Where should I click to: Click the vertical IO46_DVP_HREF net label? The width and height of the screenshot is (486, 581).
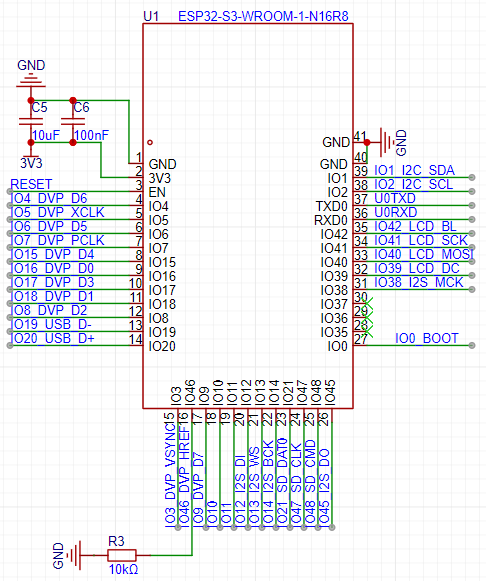[x=184, y=476]
